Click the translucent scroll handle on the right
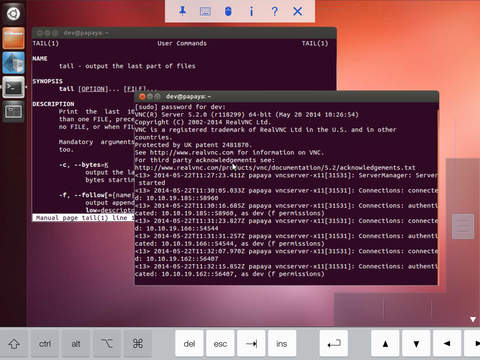This screenshot has height=360, width=480. tap(463, 227)
